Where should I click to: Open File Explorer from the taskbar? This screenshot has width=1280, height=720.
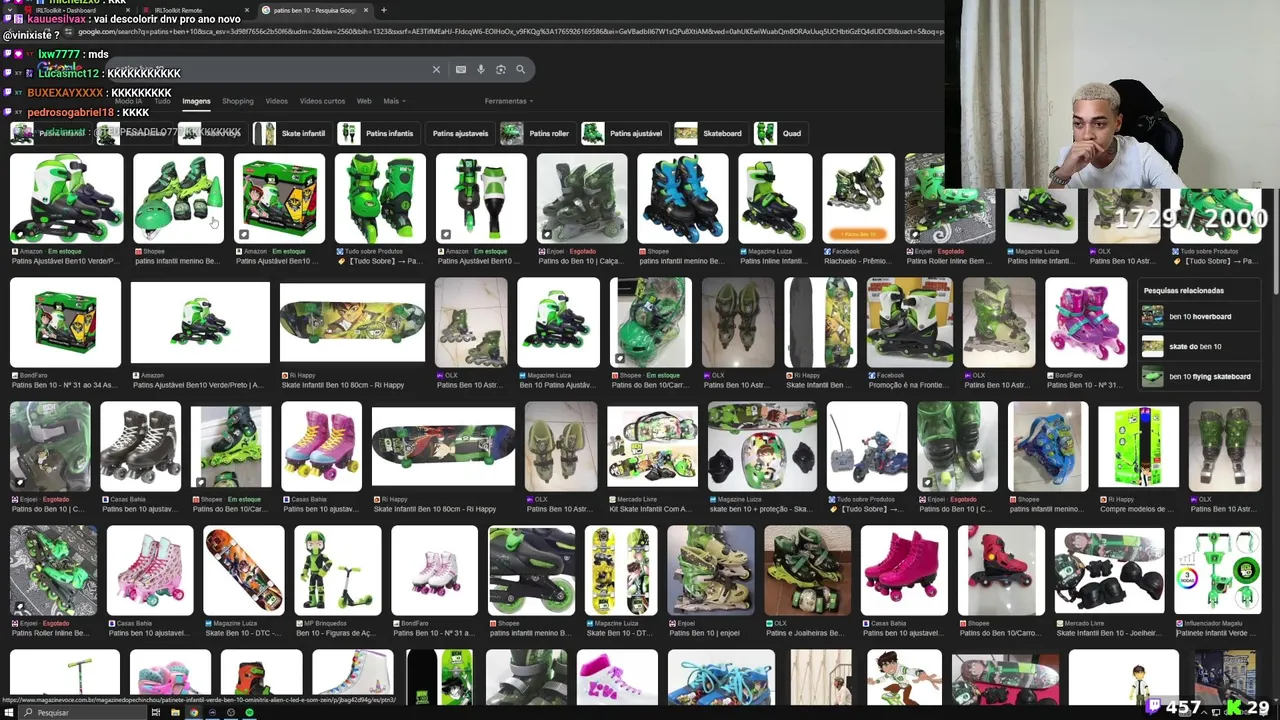[175, 713]
